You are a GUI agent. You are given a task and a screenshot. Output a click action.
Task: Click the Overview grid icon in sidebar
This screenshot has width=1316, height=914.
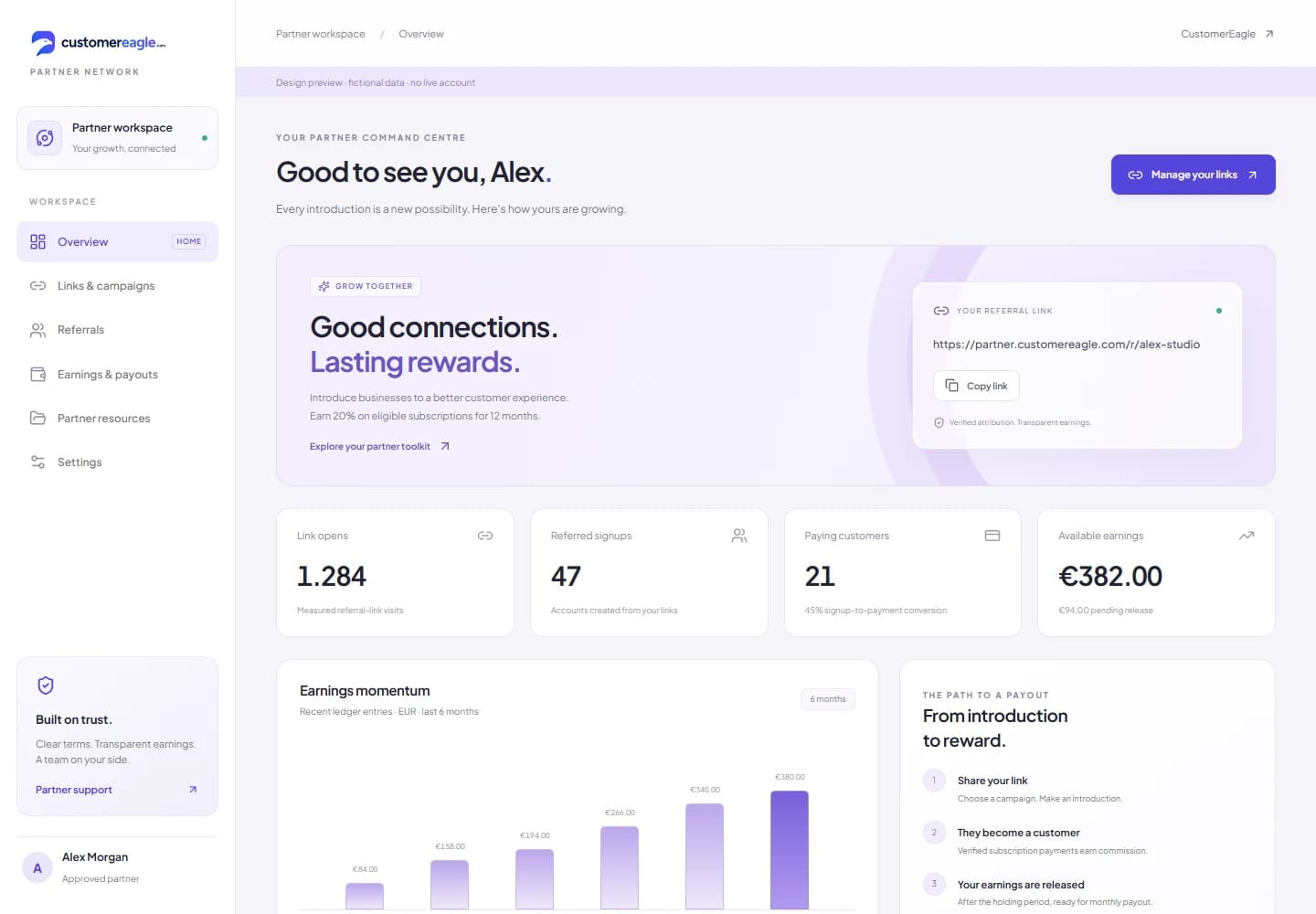click(37, 241)
